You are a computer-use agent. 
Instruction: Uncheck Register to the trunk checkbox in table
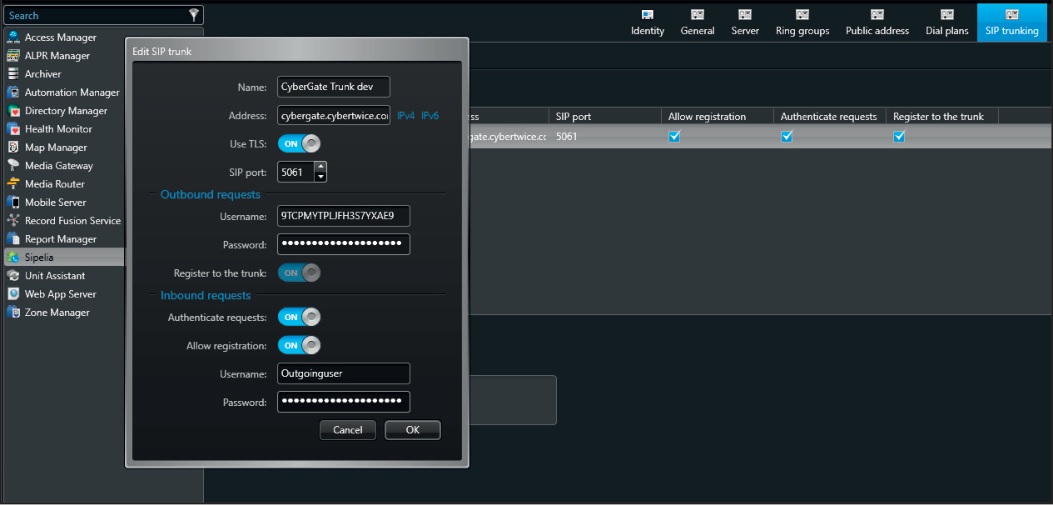[x=899, y=137]
